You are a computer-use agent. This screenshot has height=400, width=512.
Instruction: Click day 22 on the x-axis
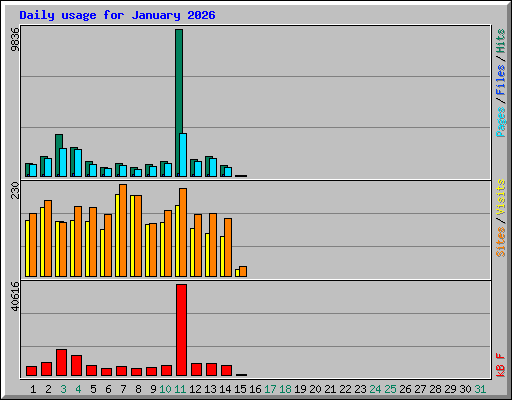(345, 389)
